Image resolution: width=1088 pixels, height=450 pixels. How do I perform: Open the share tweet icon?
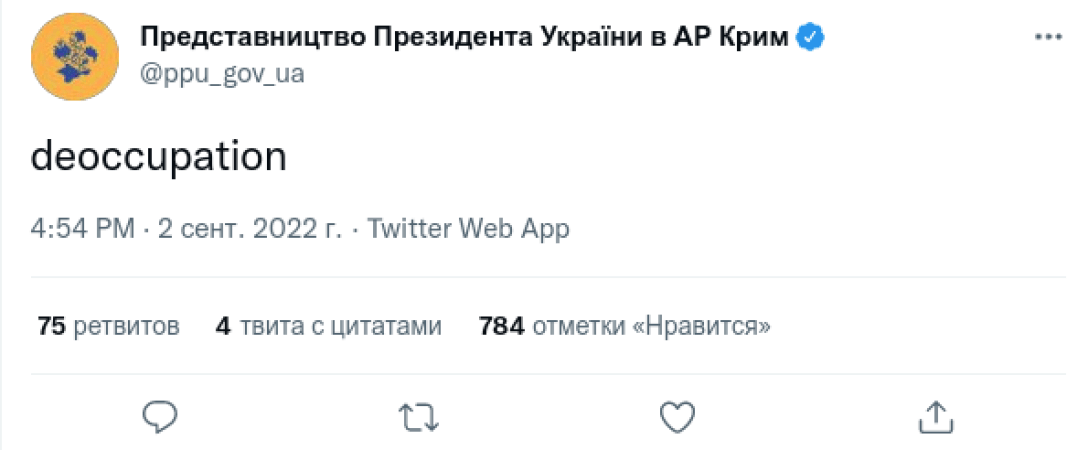pyautogui.click(x=935, y=416)
